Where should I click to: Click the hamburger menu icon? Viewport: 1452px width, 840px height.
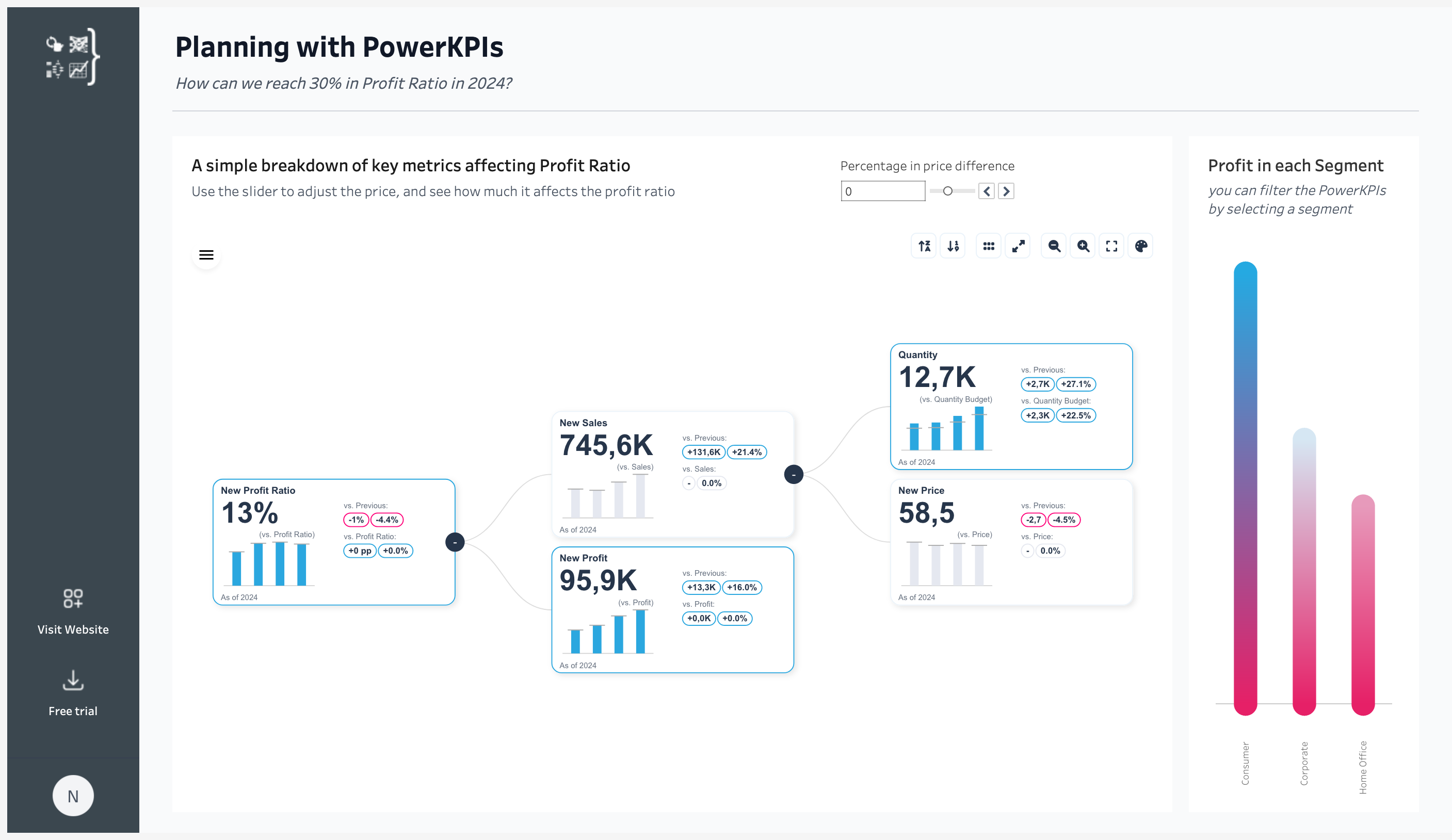[206, 255]
